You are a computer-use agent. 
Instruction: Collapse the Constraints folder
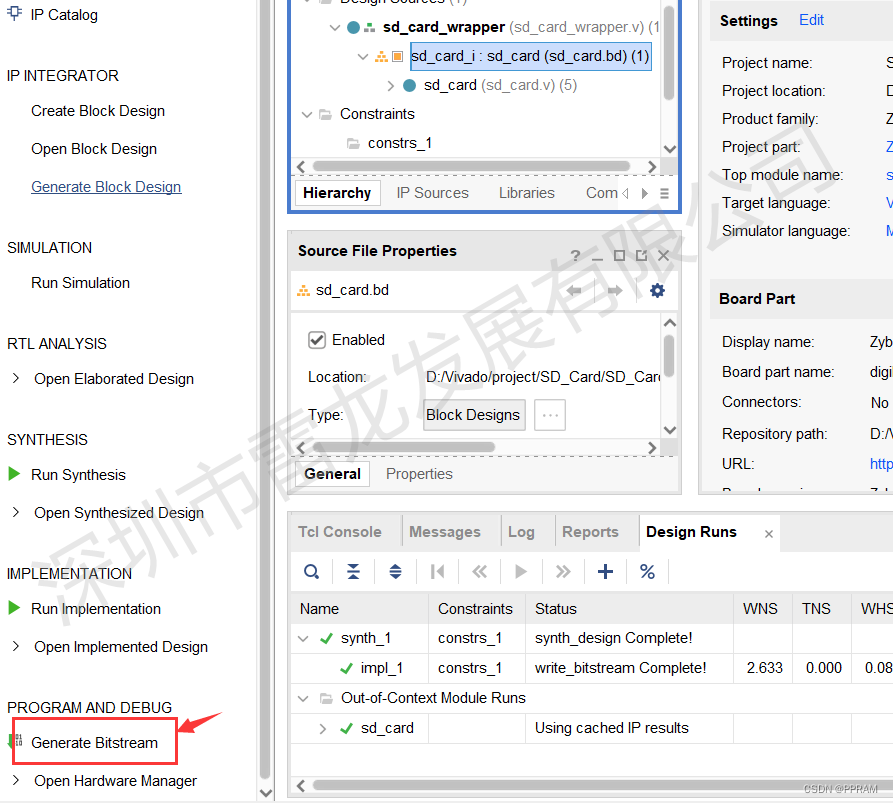(x=307, y=114)
